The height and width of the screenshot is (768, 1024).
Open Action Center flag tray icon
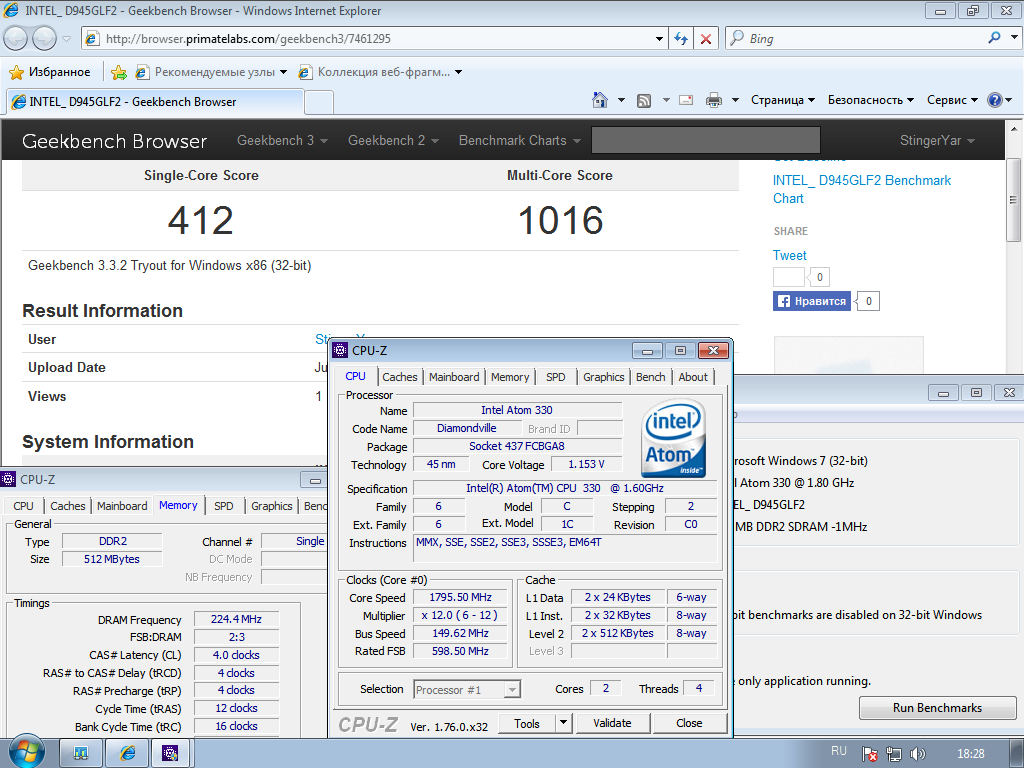[x=869, y=754]
